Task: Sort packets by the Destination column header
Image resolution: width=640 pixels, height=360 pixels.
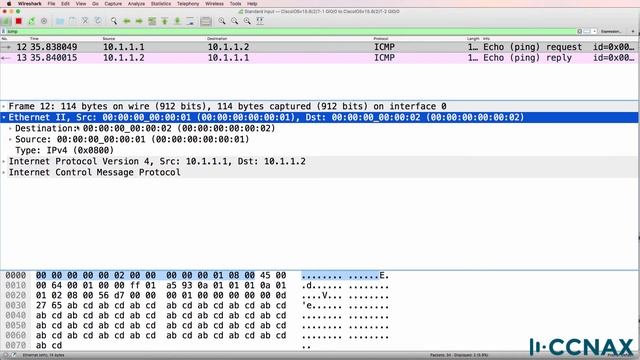Action: (217, 38)
